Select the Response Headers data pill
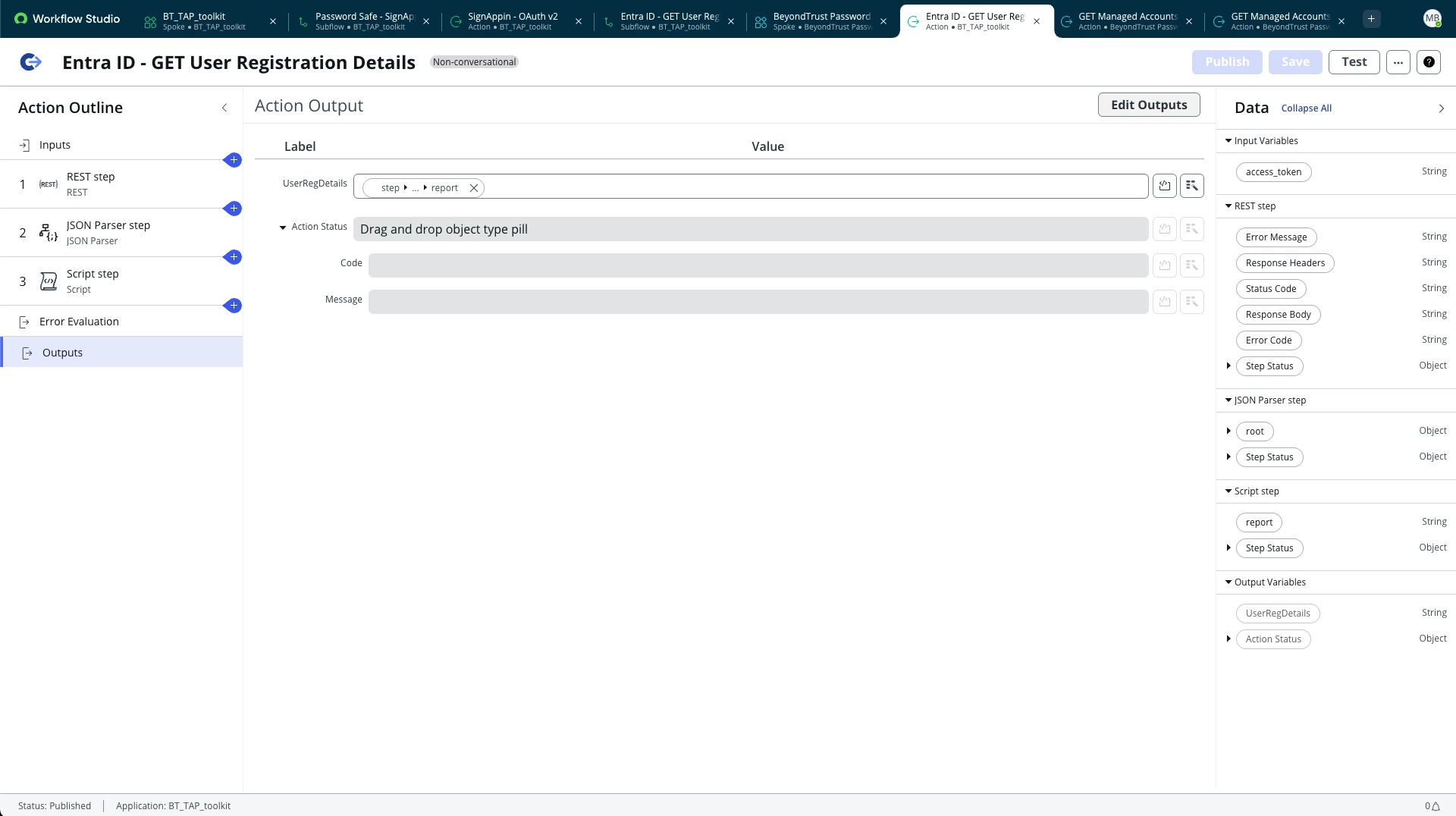The height and width of the screenshot is (816, 1456). (1285, 263)
